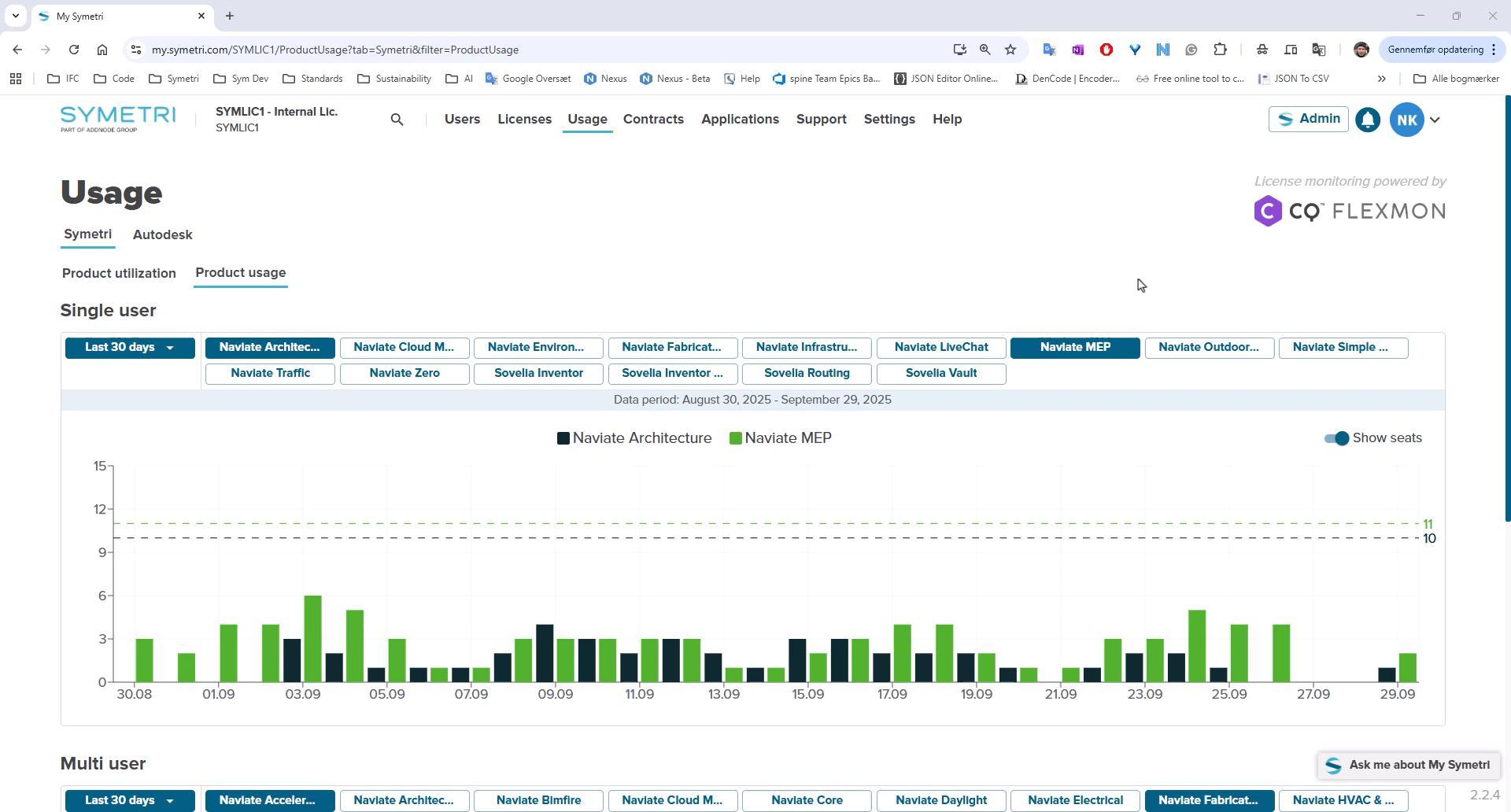Toggle the Show seats switch
The image size is (1511, 812).
click(1336, 438)
